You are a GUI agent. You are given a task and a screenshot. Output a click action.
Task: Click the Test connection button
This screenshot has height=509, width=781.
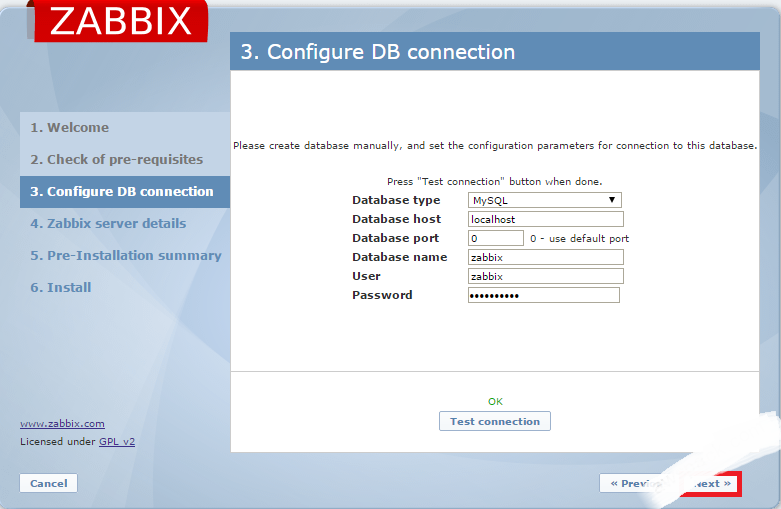[x=495, y=421]
